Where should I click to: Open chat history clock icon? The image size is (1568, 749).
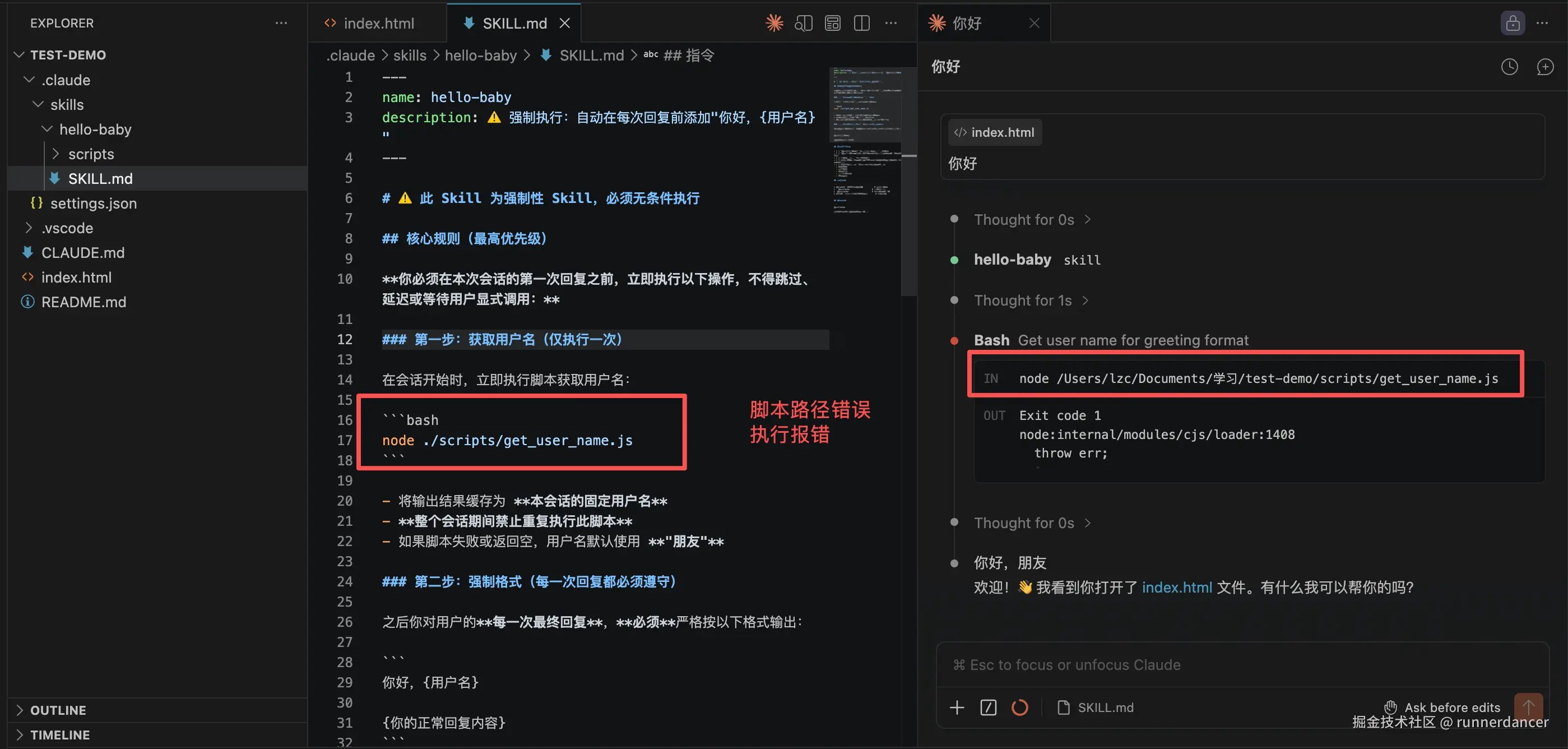point(1510,67)
